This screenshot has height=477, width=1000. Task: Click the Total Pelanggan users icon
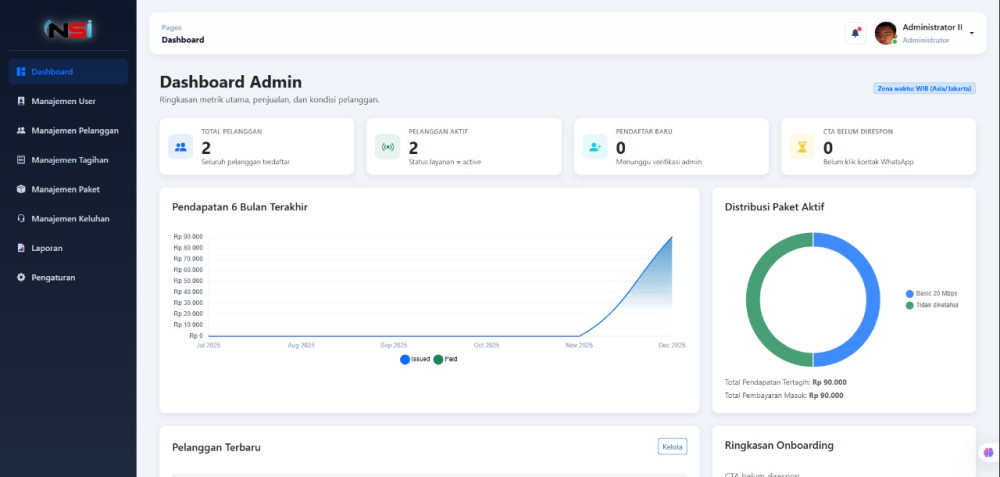[180, 147]
